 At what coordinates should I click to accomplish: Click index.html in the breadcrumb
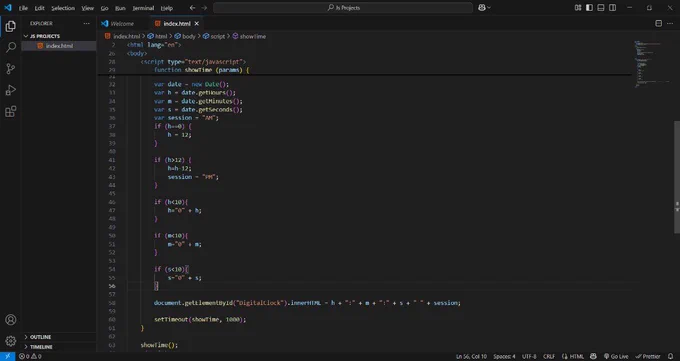pyautogui.click(x=126, y=36)
